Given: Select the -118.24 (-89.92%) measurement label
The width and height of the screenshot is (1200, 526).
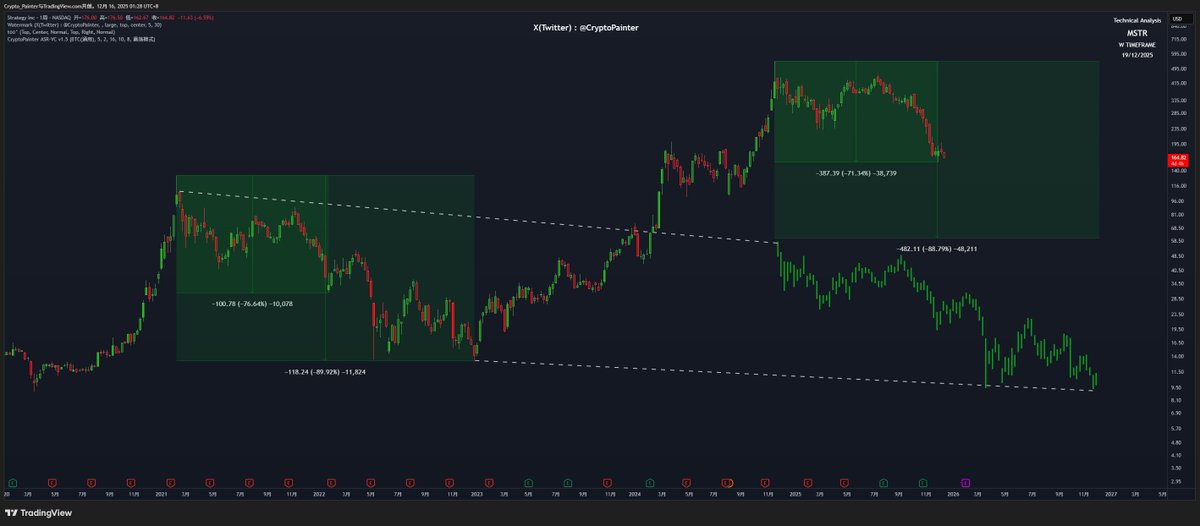Looking at the screenshot, I should 325,371.
